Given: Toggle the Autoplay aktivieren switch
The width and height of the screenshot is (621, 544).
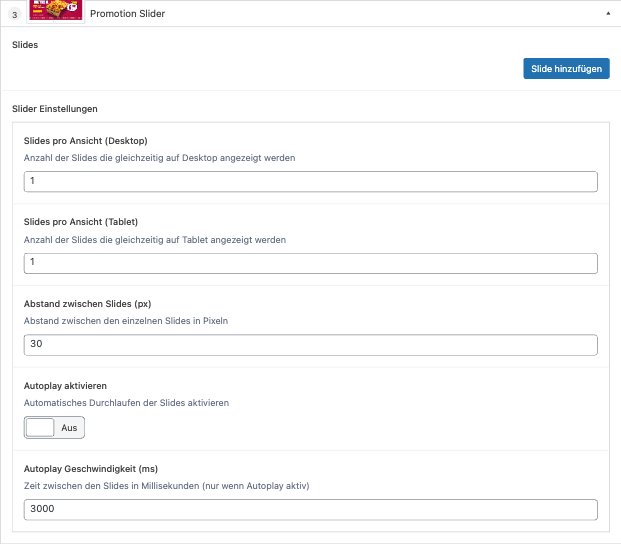Looking at the screenshot, I should 55,427.
